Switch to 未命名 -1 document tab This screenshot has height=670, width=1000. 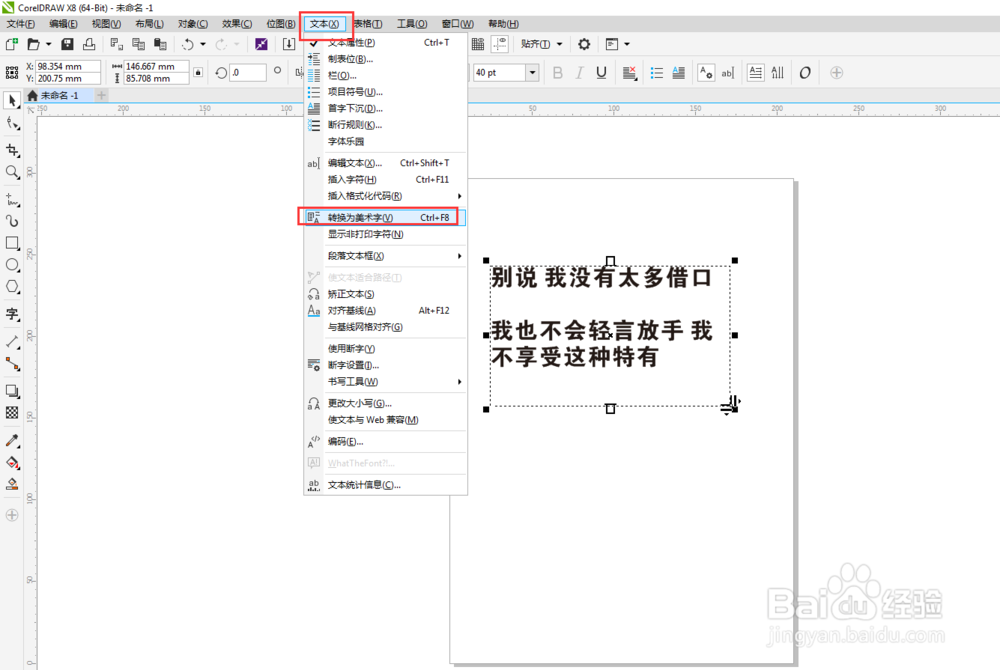[59, 96]
